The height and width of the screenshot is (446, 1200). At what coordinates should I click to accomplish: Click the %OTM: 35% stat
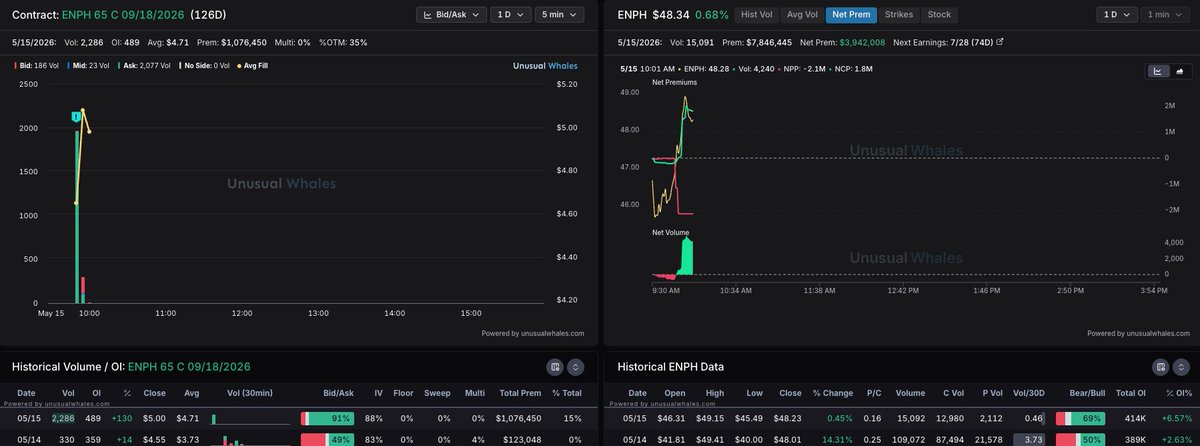[x=343, y=42]
